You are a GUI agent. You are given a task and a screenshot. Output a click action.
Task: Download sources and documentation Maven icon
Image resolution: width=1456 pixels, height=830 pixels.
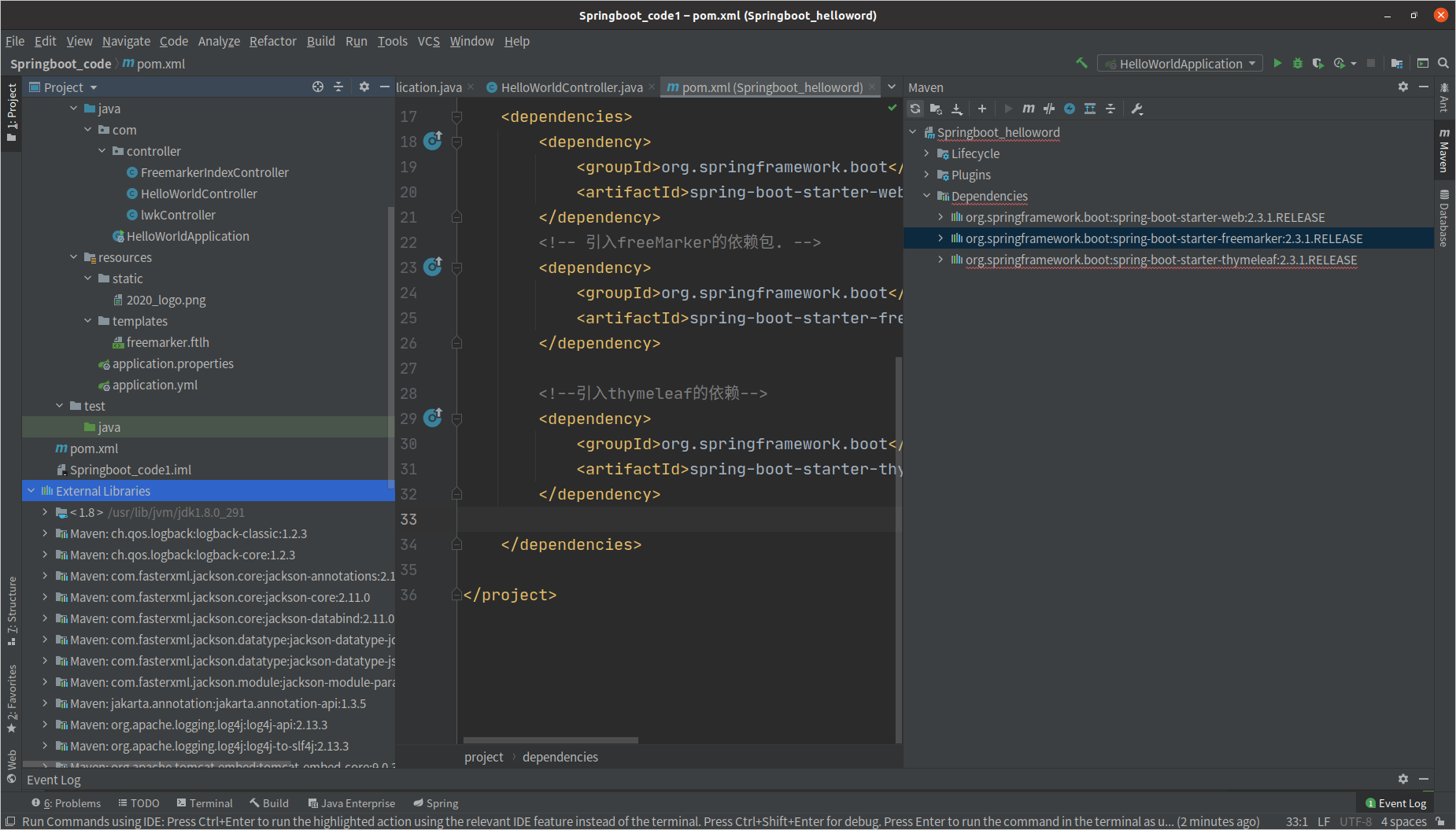(x=957, y=109)
